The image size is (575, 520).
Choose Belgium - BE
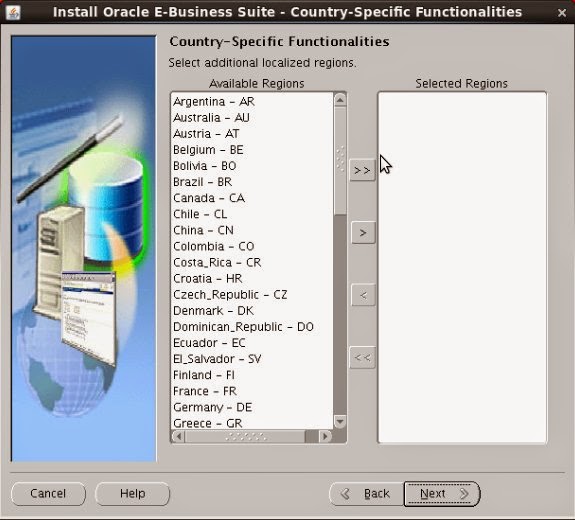tap(208, 150)
